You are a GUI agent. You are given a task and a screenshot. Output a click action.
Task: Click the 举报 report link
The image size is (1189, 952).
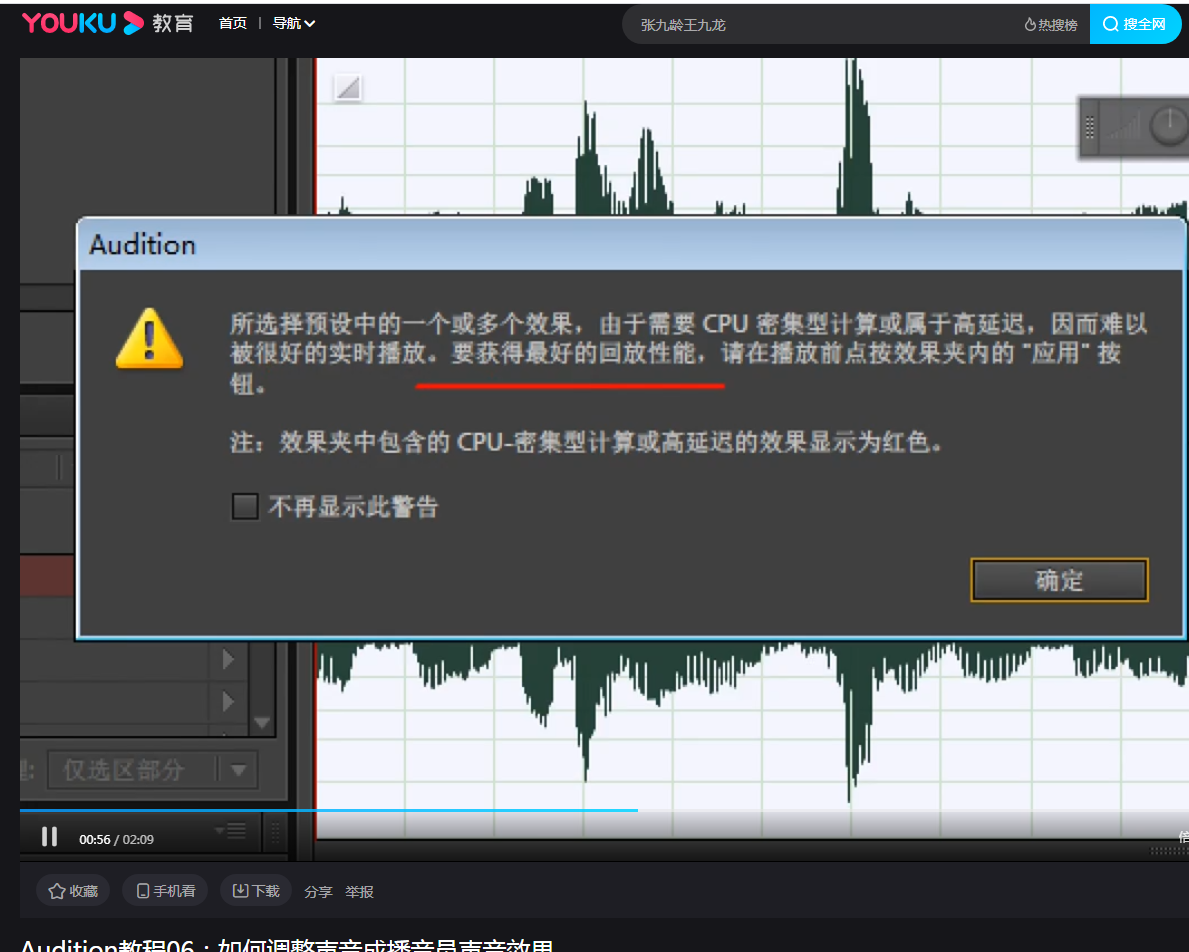click(359, 892)
